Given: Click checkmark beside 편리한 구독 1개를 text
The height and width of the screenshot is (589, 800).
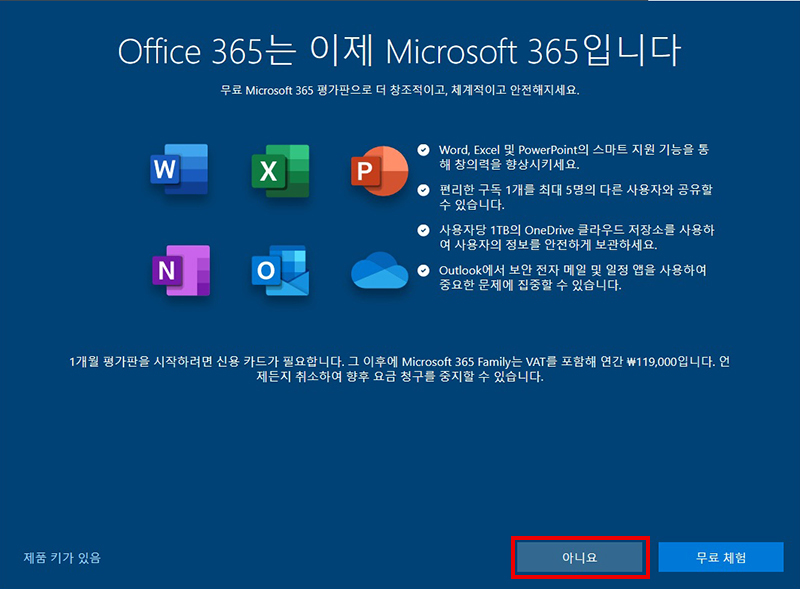Looking at the screenshot, I should click(x=423, y=190).
